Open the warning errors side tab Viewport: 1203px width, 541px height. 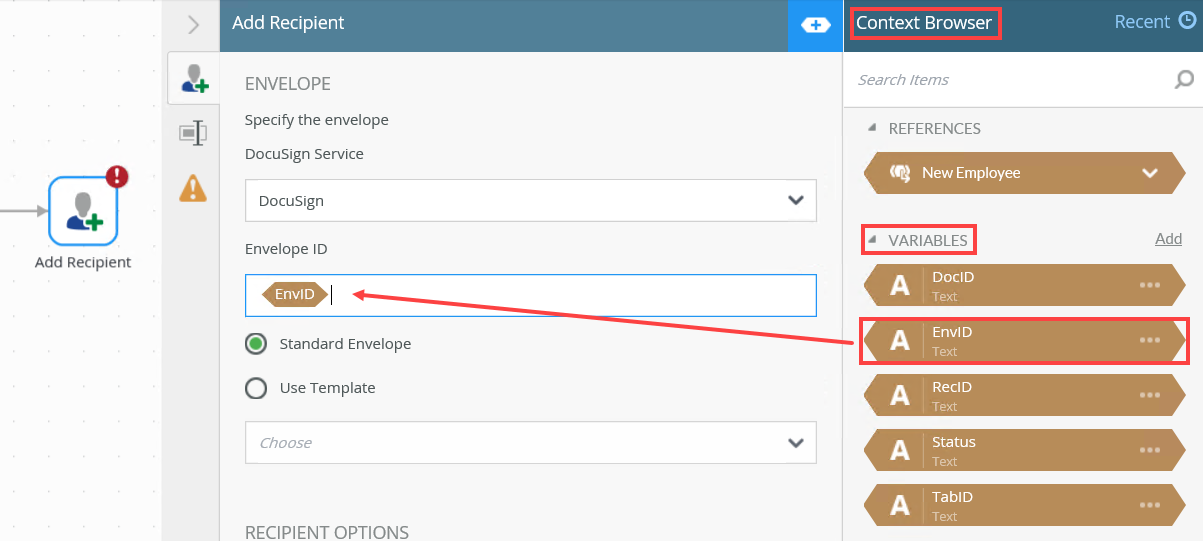[x=193, y=187]
